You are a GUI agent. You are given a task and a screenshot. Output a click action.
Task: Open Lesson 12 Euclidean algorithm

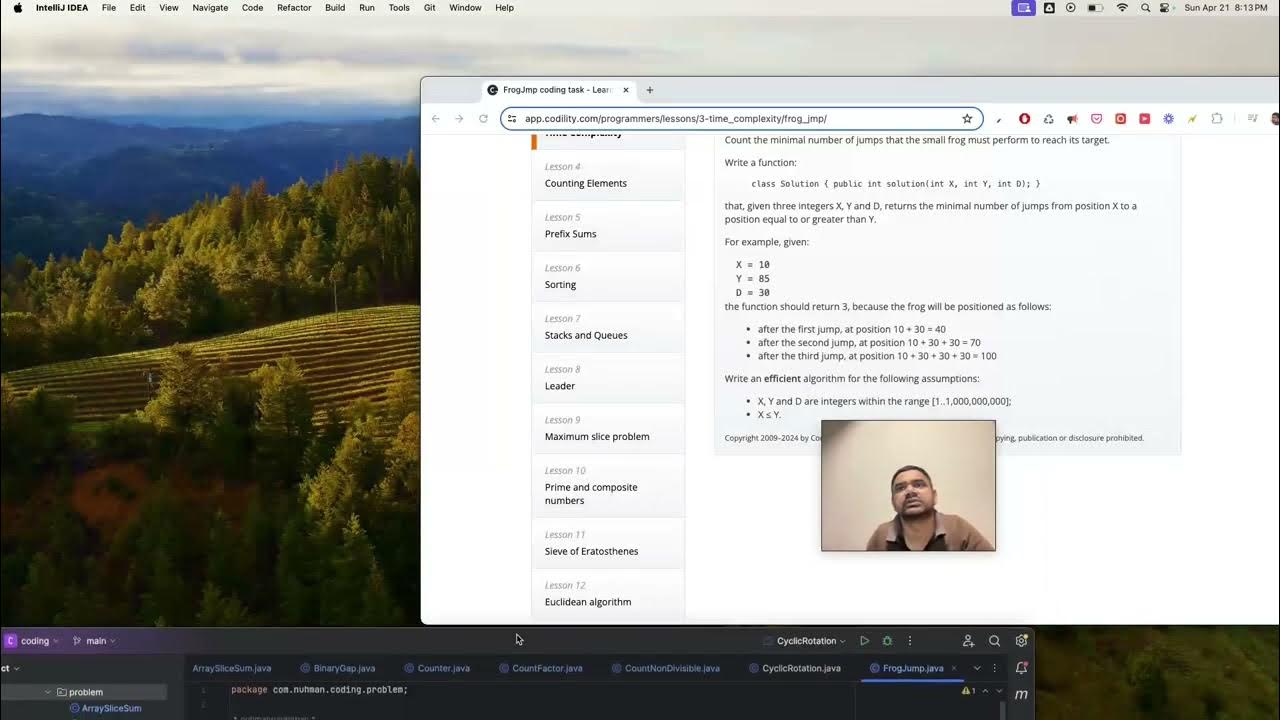[608, 594]
